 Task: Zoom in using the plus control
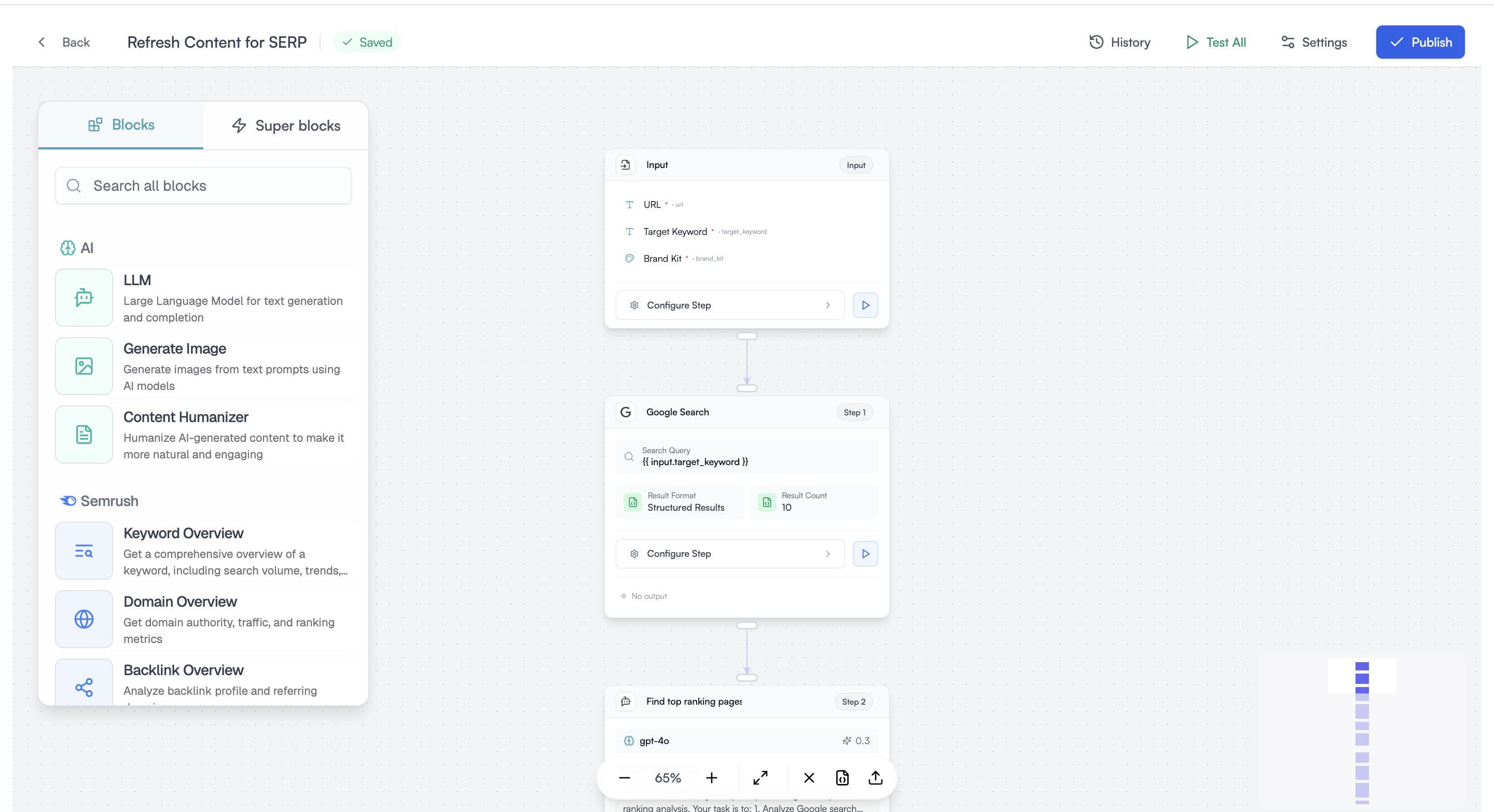coord(711,778)
